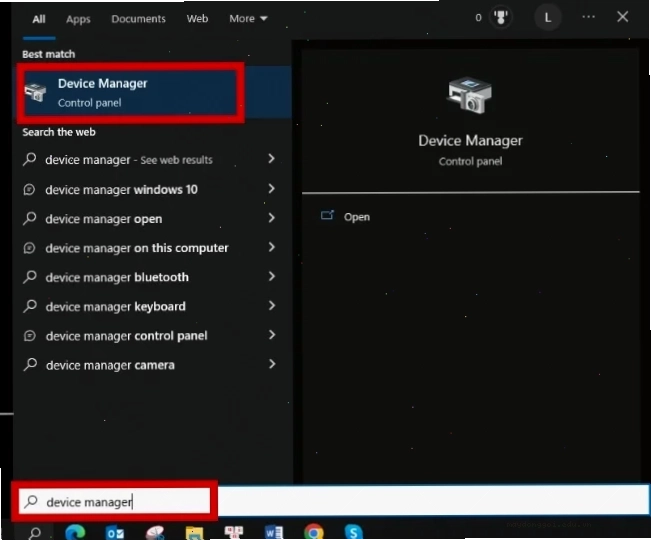This screenshot has width=651, height=541.
Task: Click search icon beside 'device manager keyboard'
Action: click(30, 306)
